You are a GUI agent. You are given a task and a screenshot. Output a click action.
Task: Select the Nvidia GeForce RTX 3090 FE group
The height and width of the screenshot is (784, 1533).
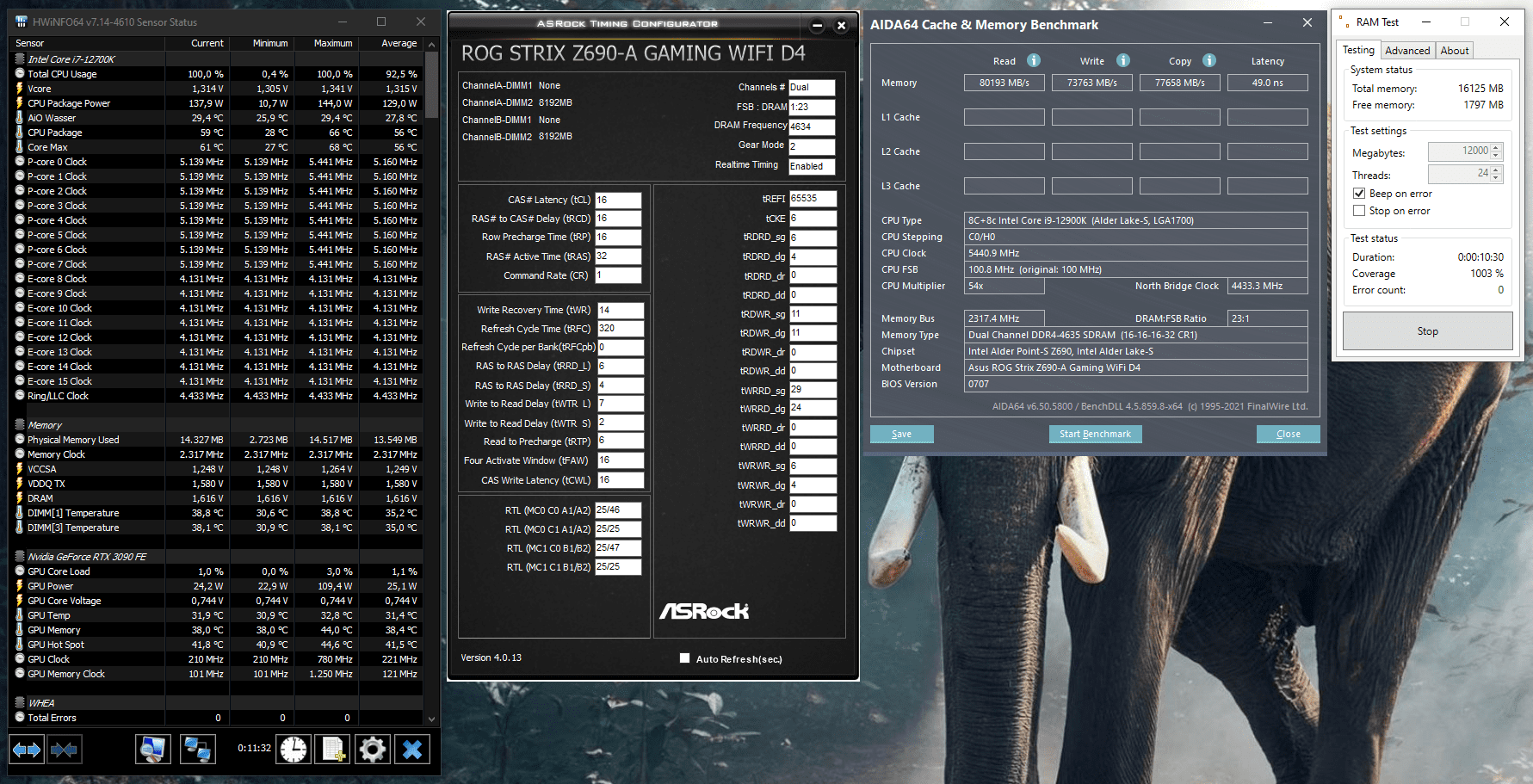pos(217,557)
